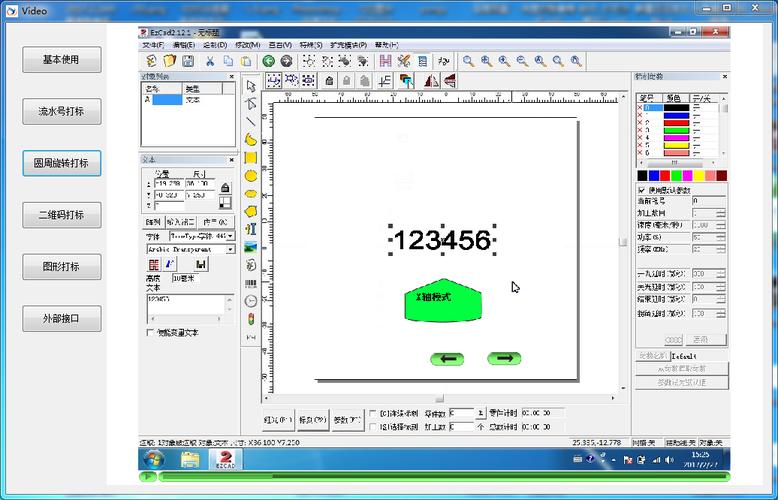The image size is (778, 500).
Task: Click the save floppy disk icon
Action: point(188,61)
